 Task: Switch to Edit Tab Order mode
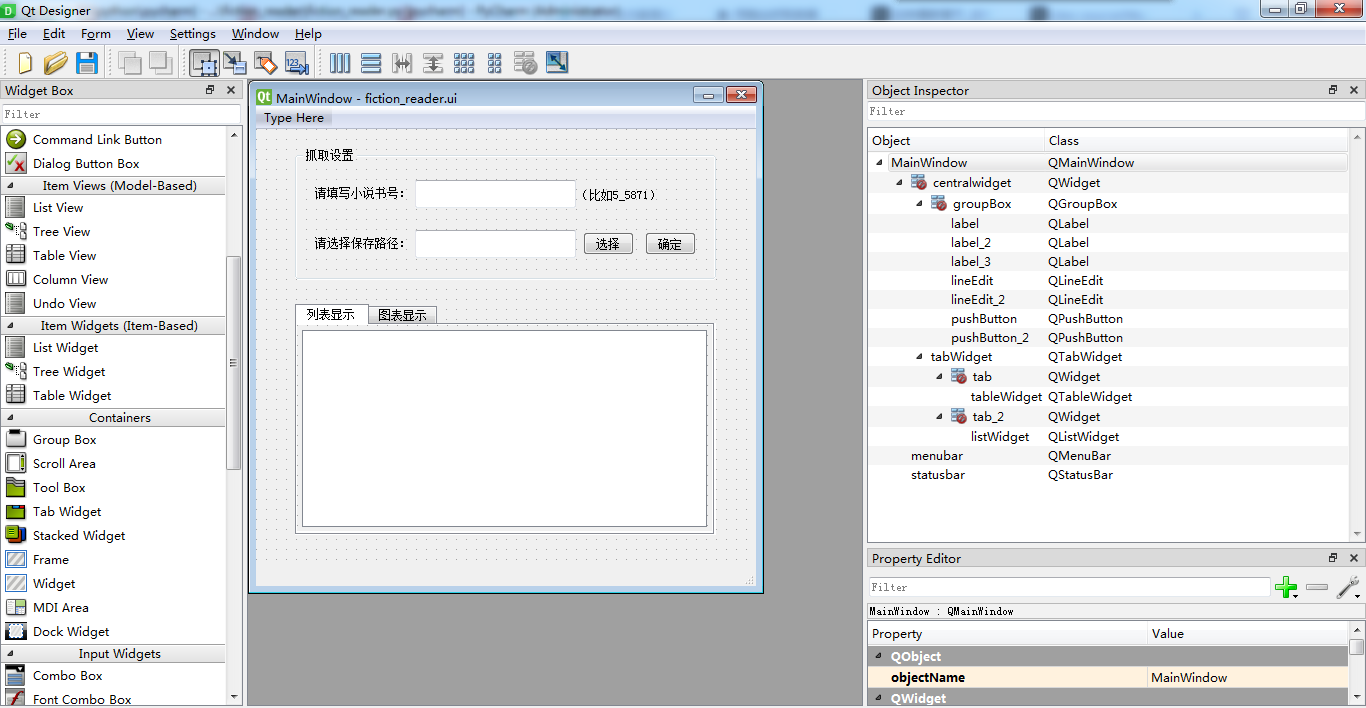(x=296, y=63)
